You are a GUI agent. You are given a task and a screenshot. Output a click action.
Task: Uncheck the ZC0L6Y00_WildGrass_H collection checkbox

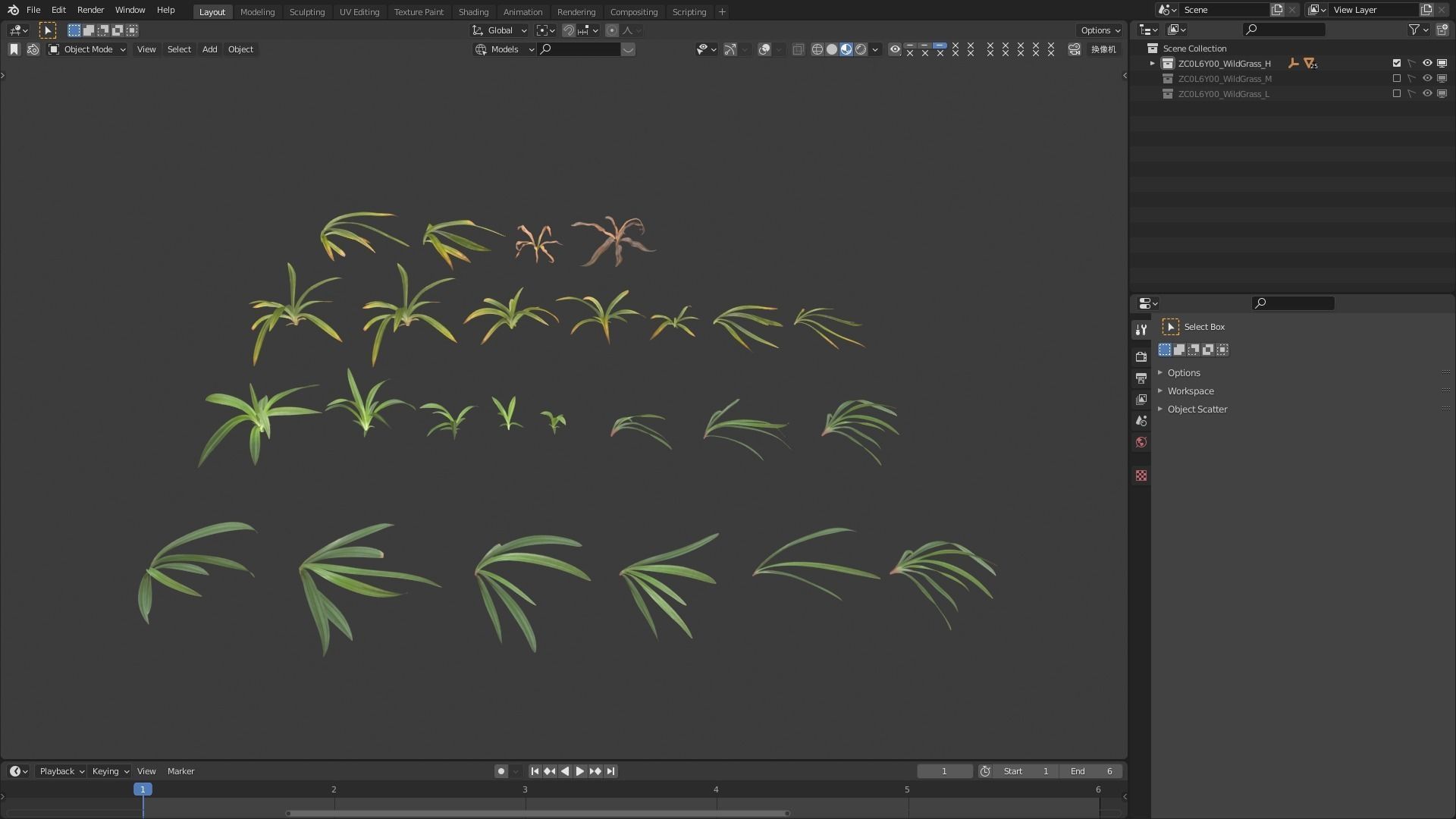[x=1397, y=64]
